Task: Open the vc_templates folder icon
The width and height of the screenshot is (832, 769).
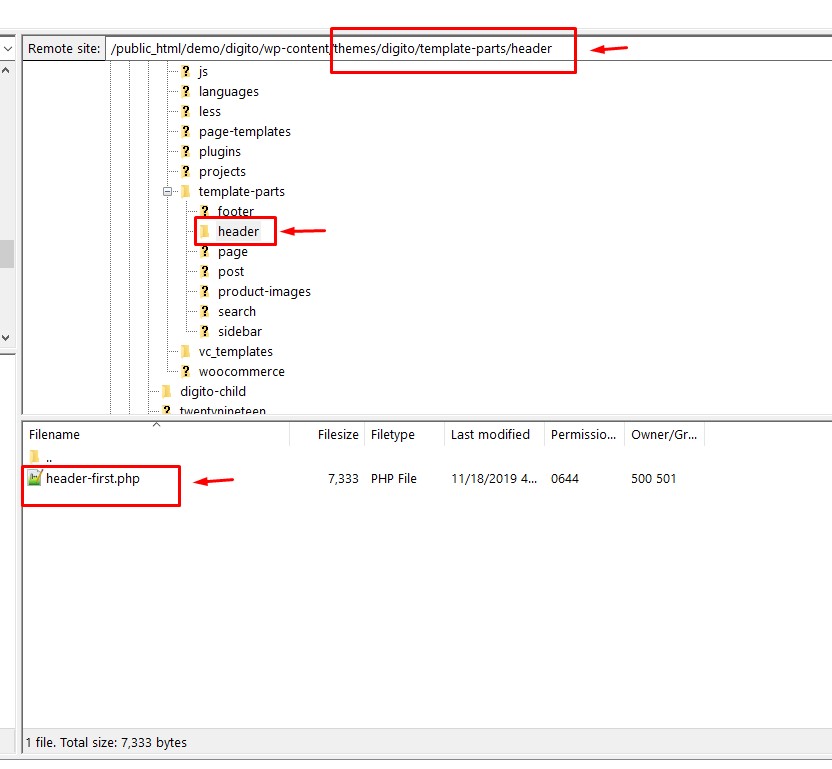Action: [185, 351]
